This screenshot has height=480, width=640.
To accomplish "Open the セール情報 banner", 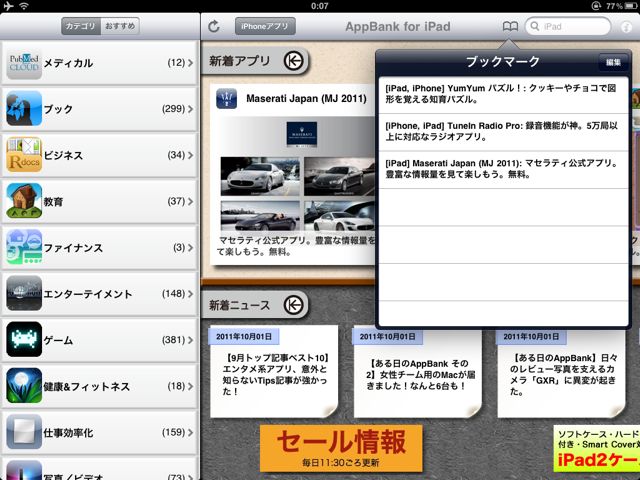I will (341, 448).
